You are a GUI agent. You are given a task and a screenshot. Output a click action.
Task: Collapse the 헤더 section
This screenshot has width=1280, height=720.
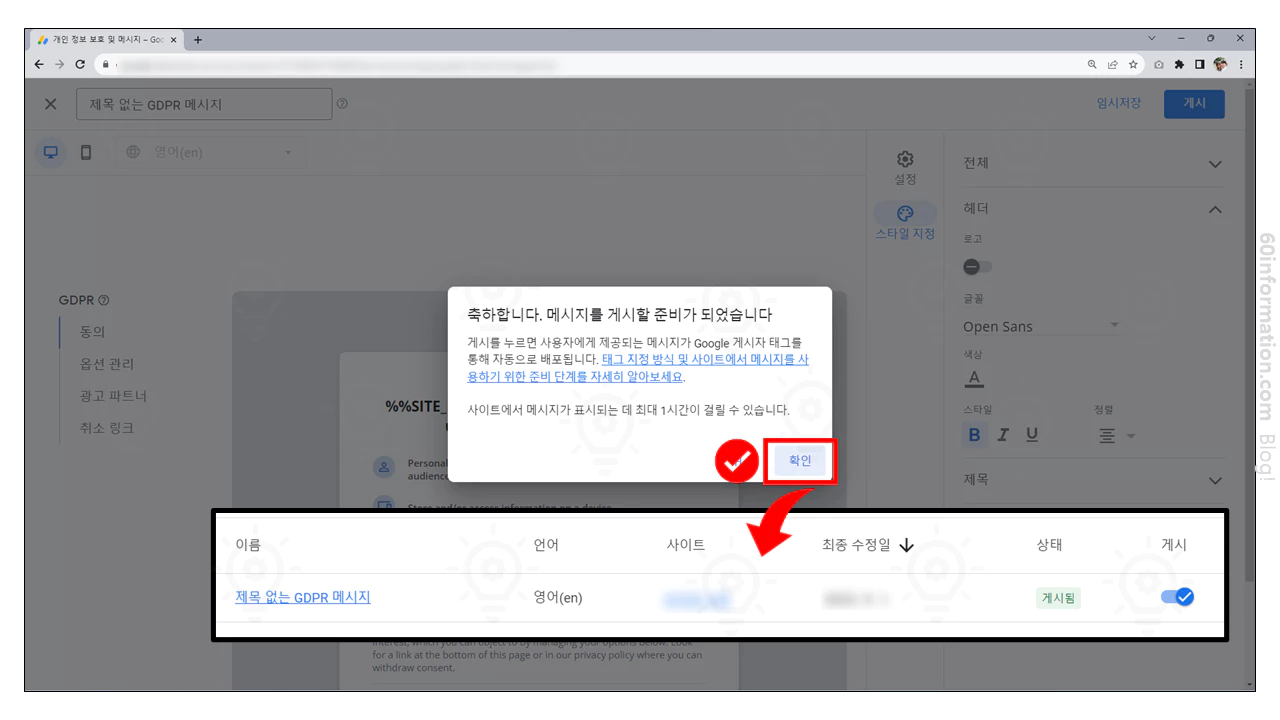click(1214, 209)
